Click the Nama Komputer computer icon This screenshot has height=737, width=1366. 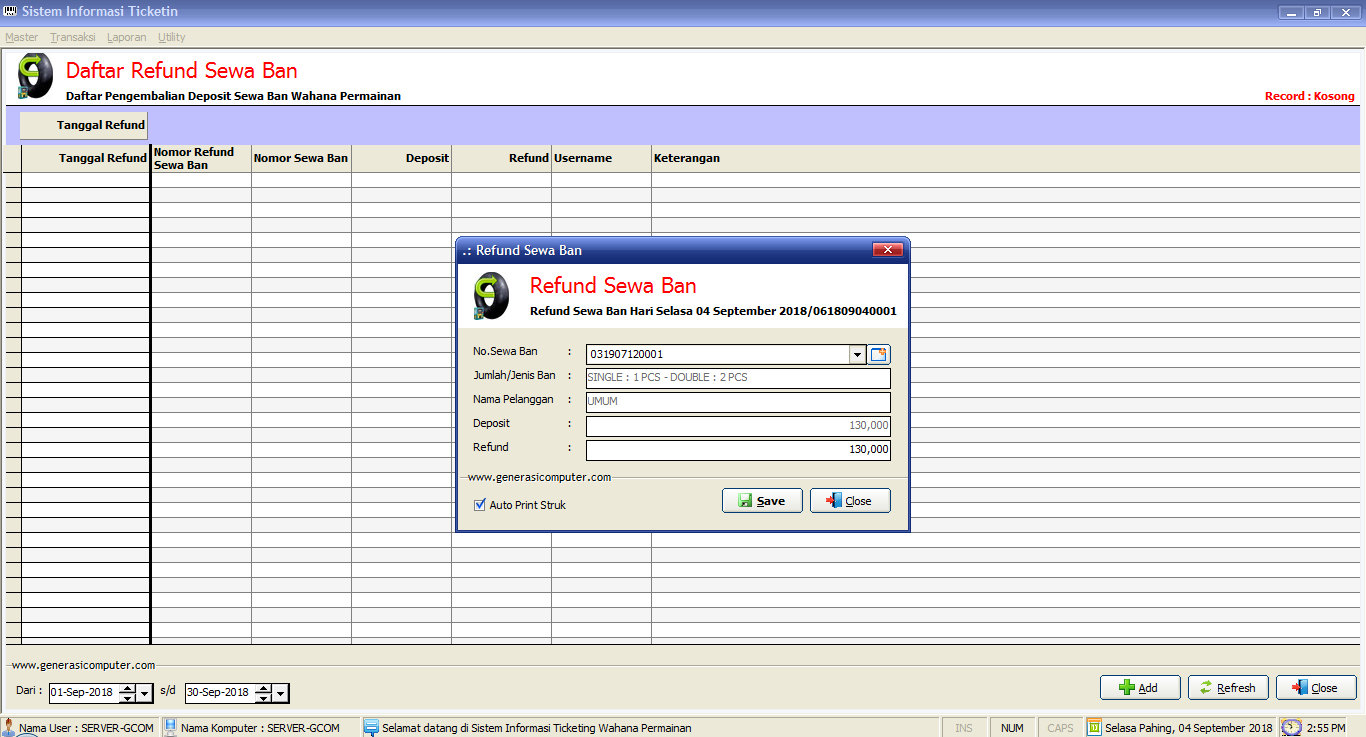pyautogui.click(x=170, y=727)
